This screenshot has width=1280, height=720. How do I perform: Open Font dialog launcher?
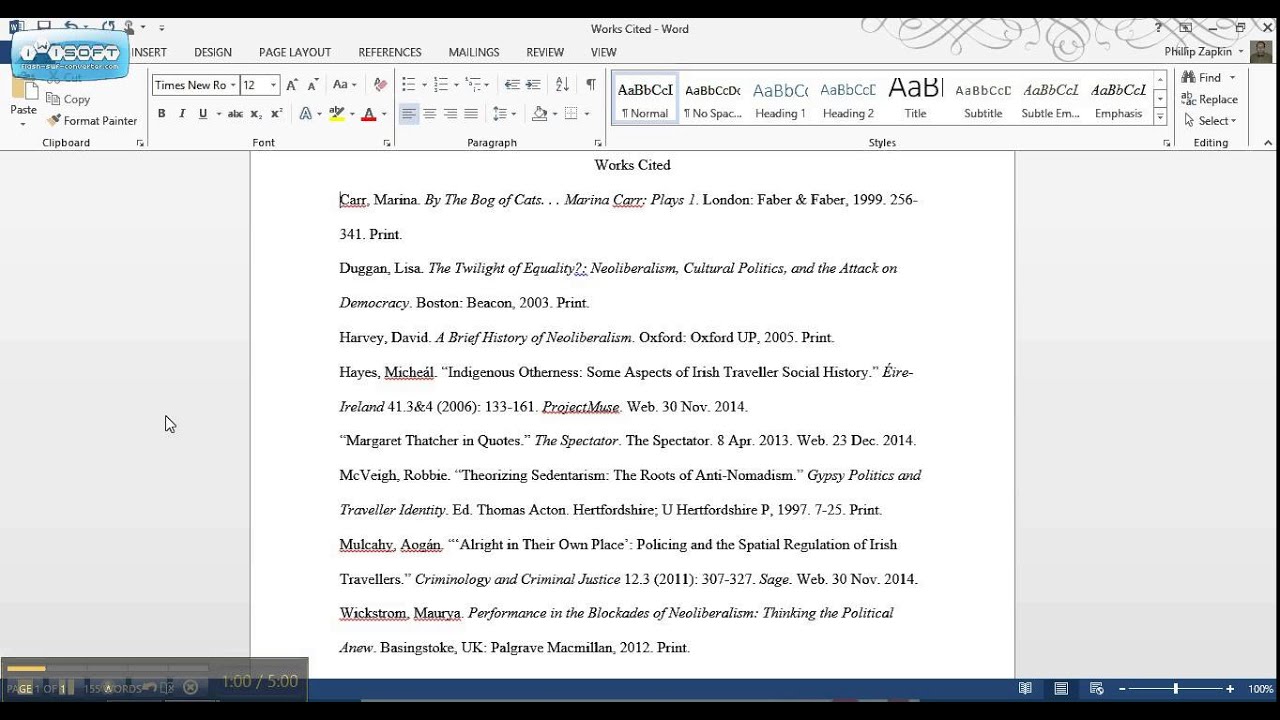pyautogui.click(x=387, y=143)
